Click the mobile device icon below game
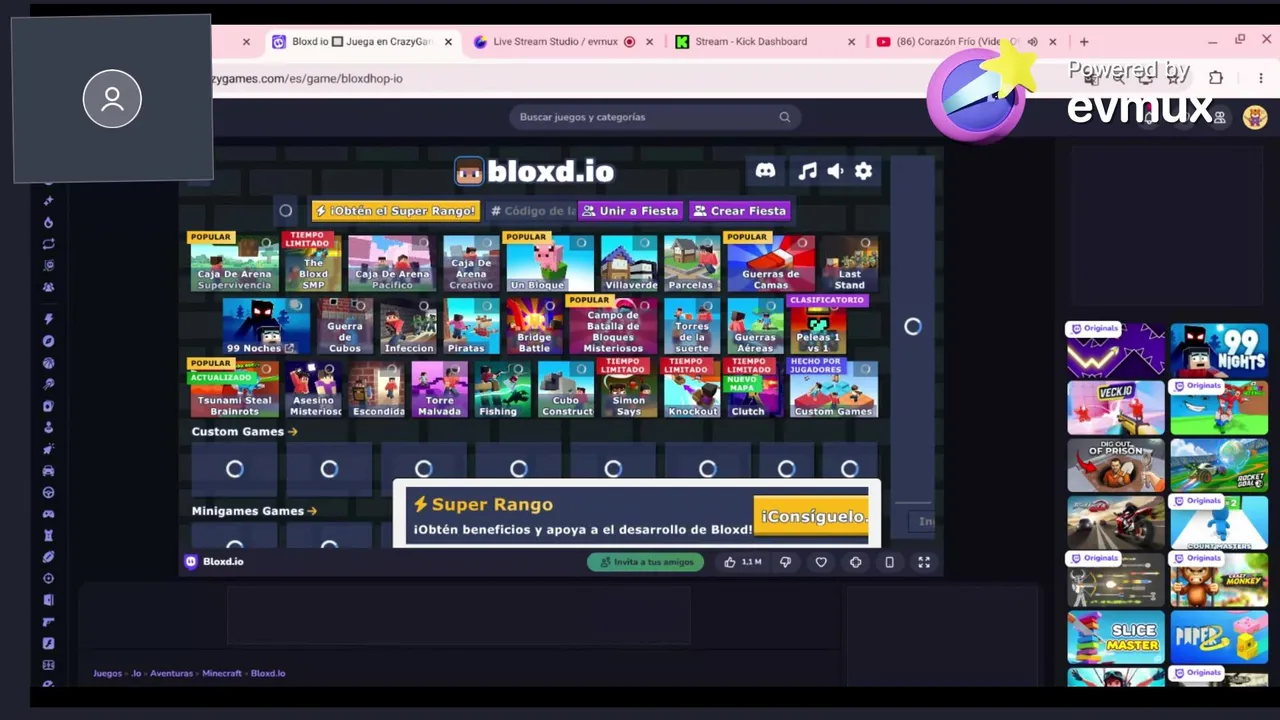Viewport: 1280px width, 720px height. (x=889, y=562)
